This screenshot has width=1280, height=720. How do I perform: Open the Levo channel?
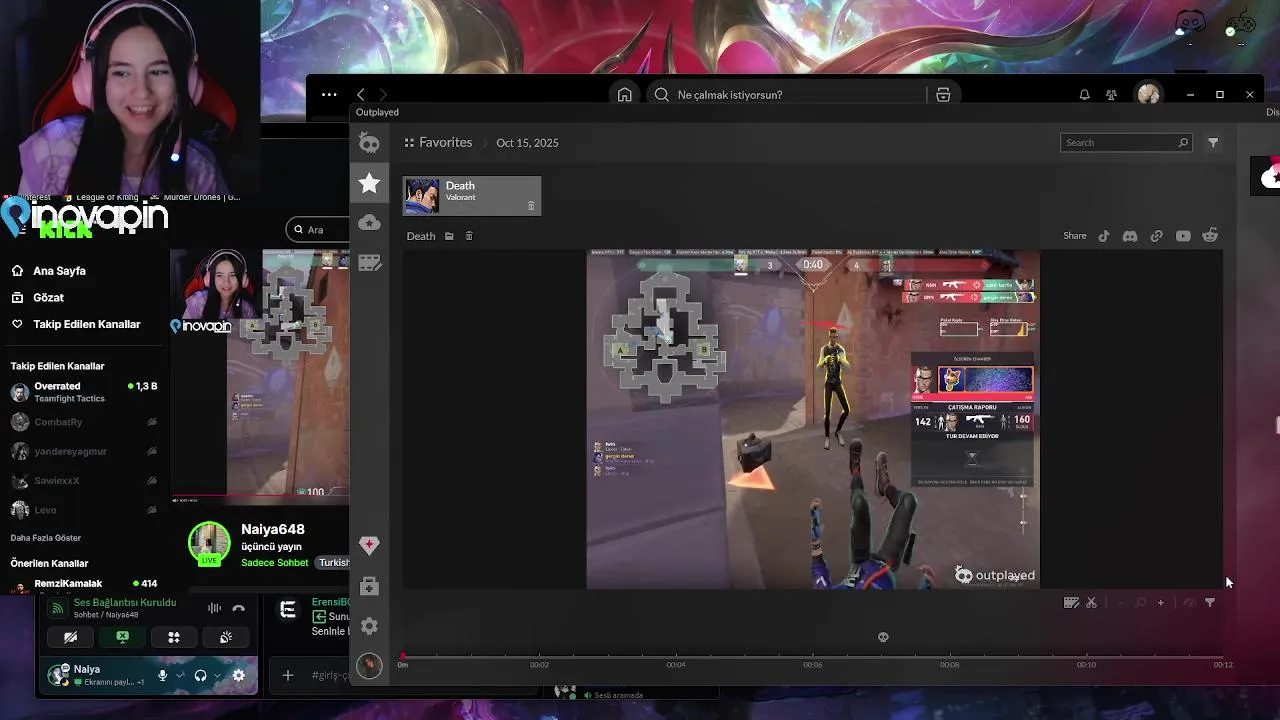[84, 510]
